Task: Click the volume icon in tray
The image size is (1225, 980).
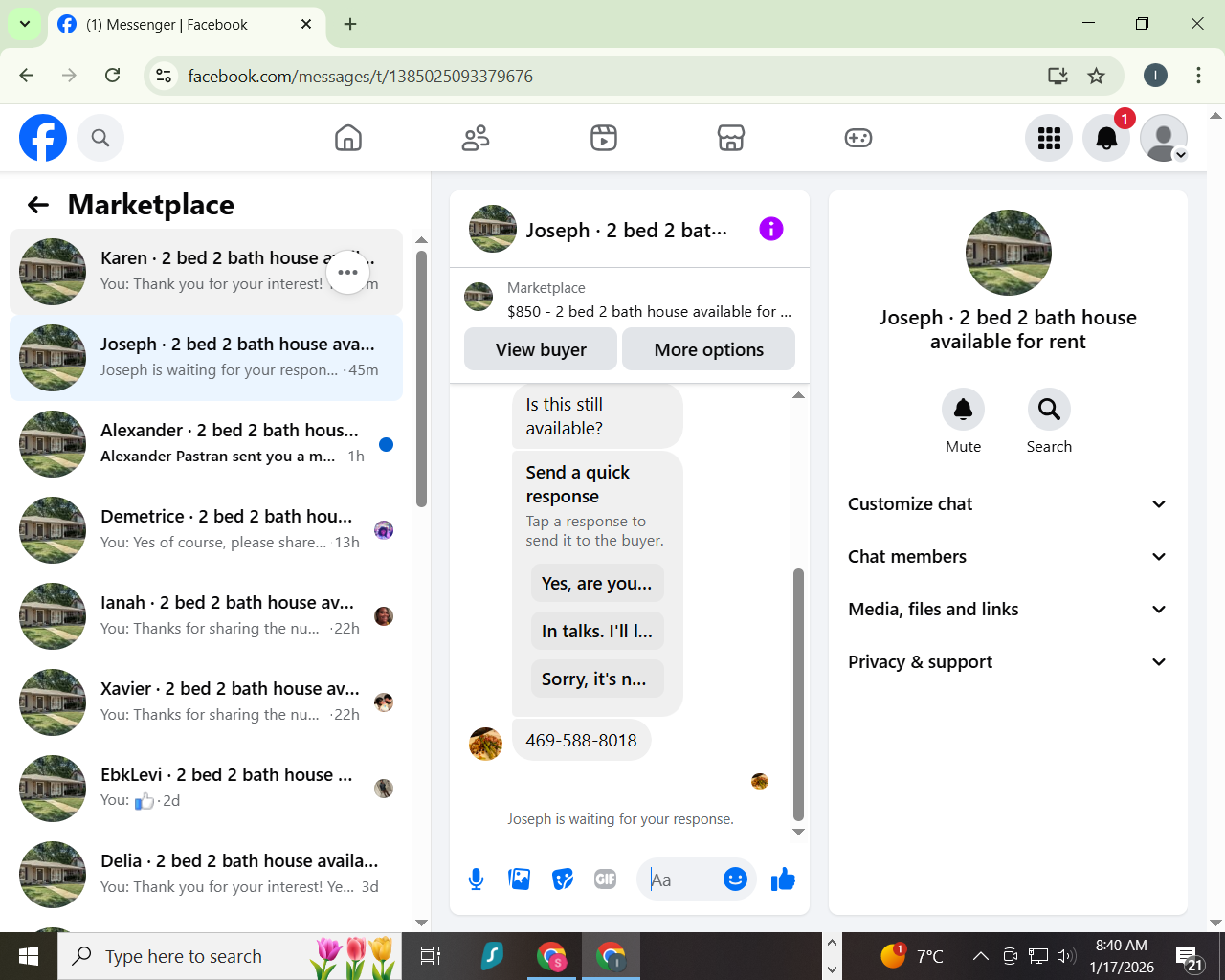Action: click(1066, 956)
